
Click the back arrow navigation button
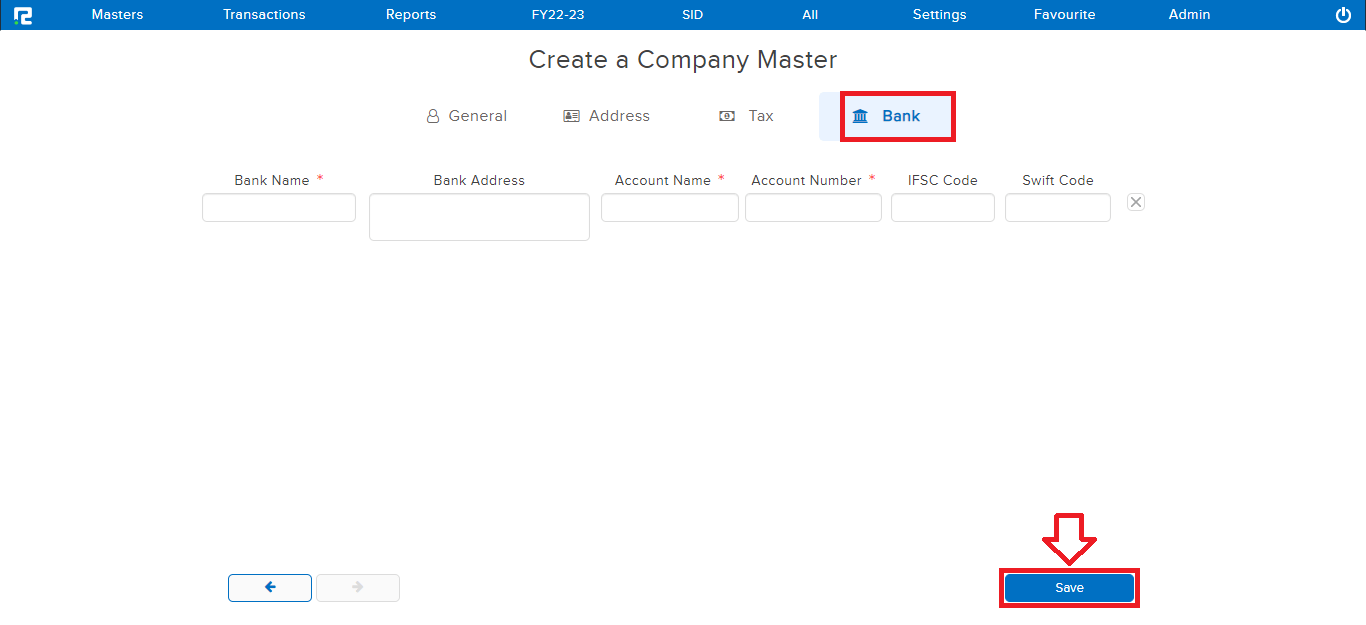pos(270,588)
